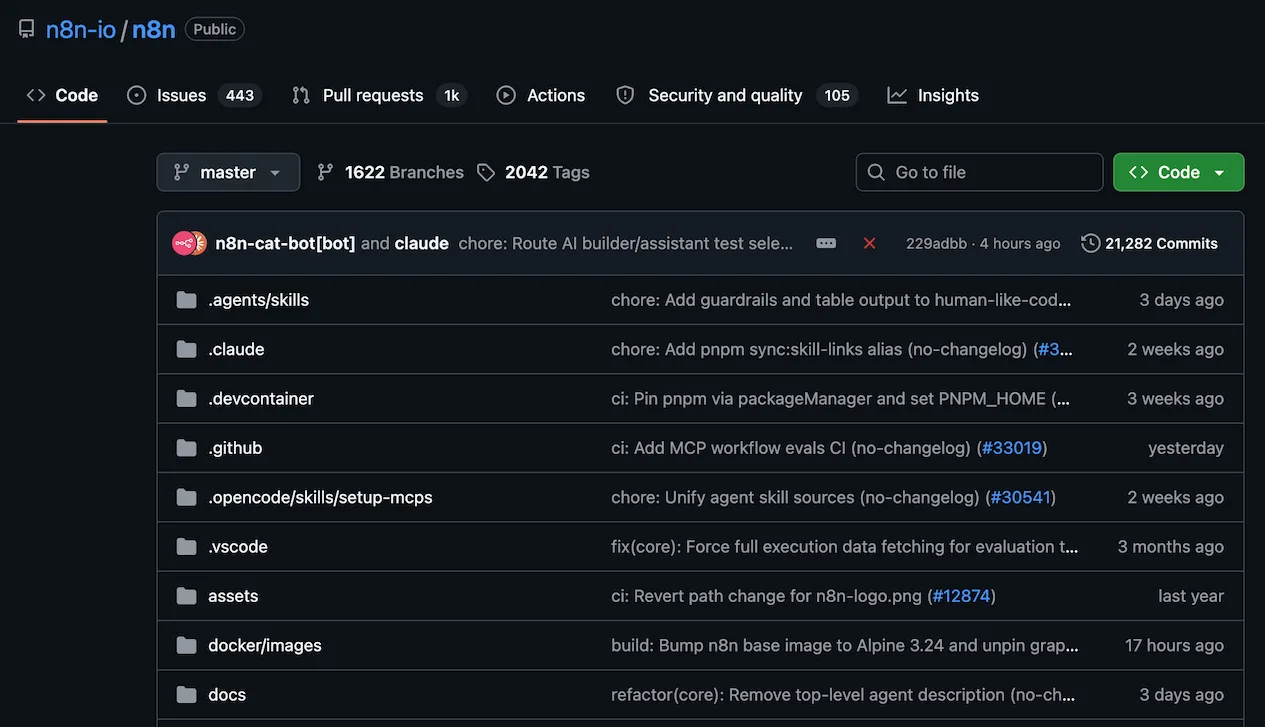1265x727 pixels.
Task: Click the Security shield icon
Action: (625, 95)
